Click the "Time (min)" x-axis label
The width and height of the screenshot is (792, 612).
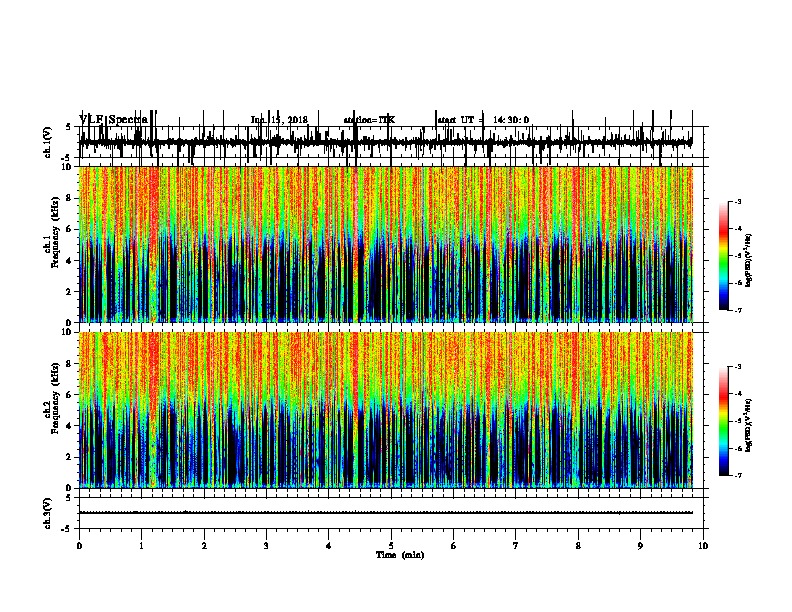pos(400,555)
